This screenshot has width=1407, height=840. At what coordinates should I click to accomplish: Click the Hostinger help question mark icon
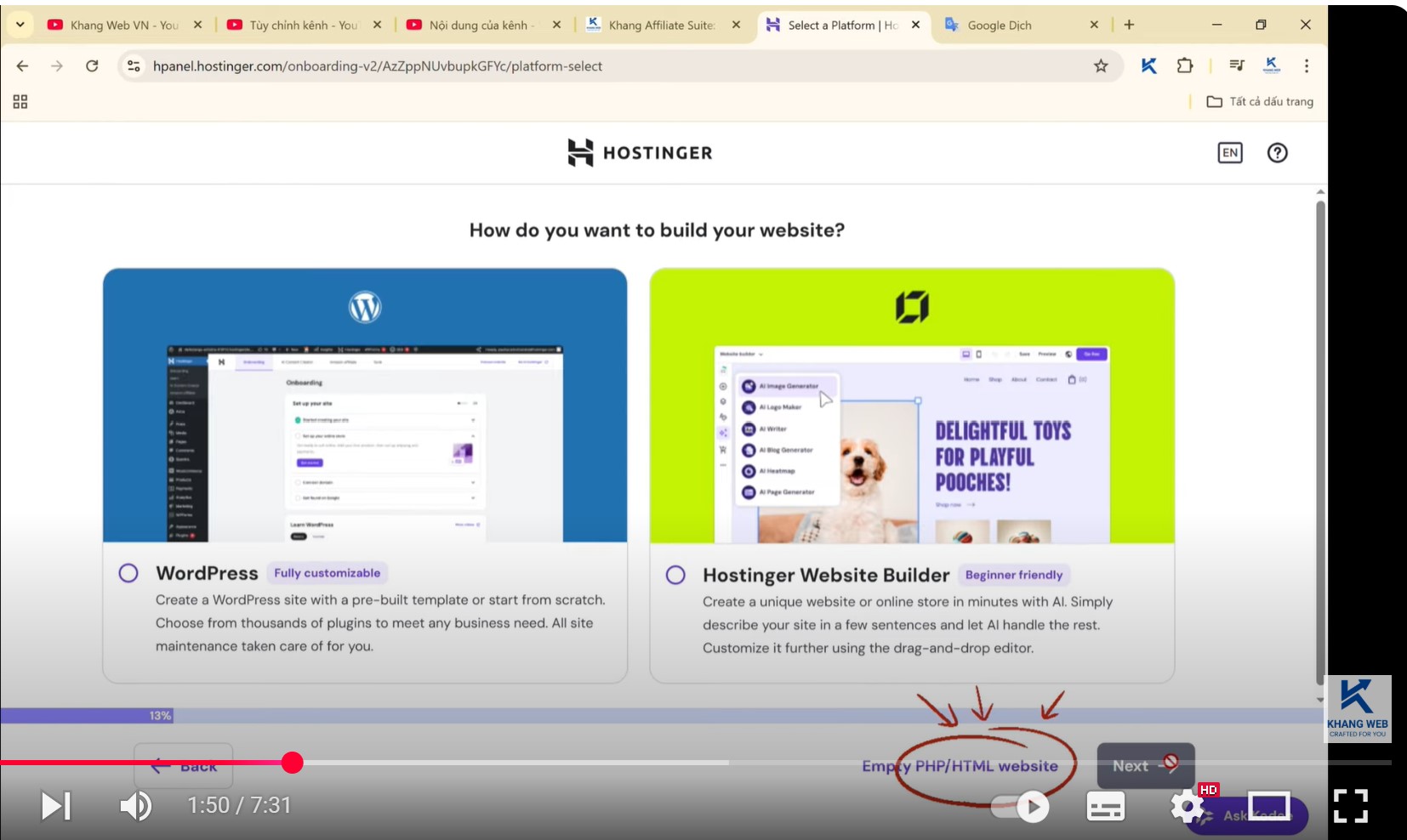tap(1277, 153)
